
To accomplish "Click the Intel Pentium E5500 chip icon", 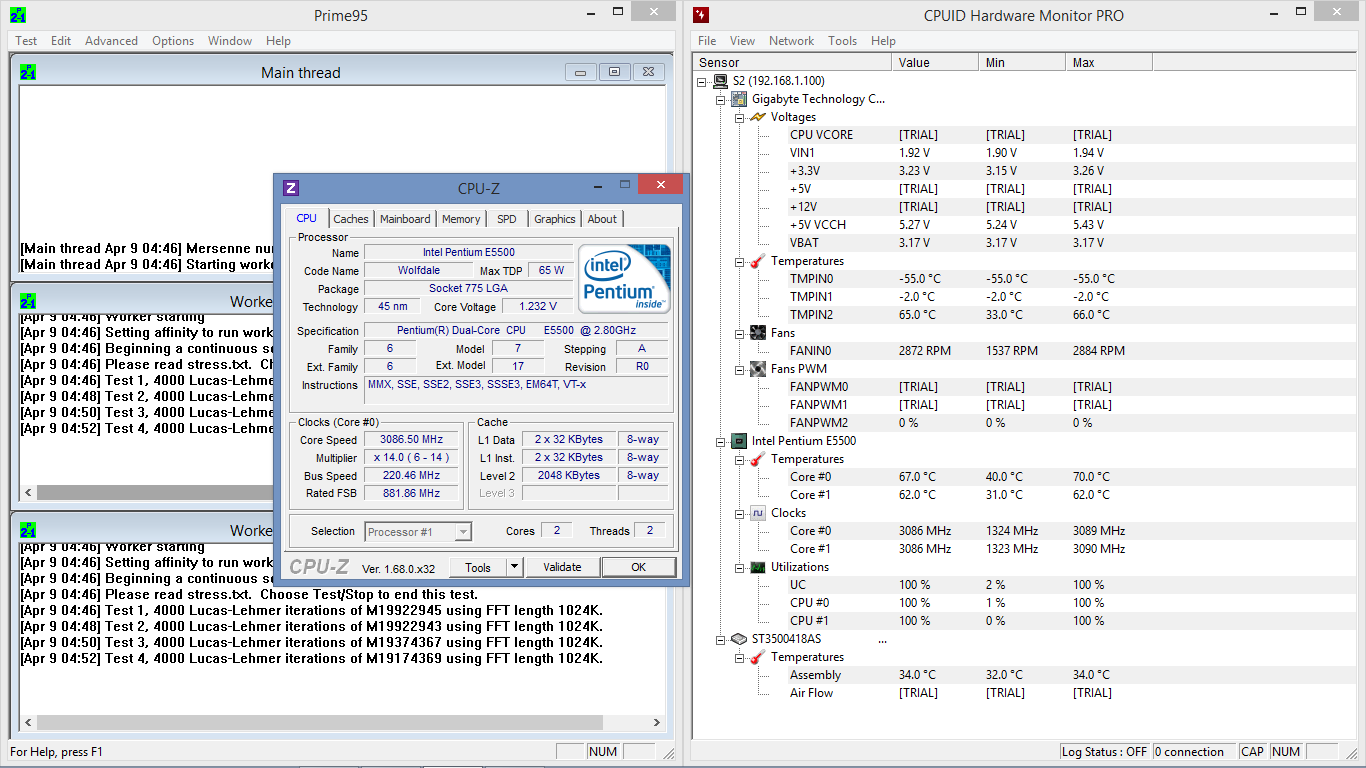I will pos(739,441).
